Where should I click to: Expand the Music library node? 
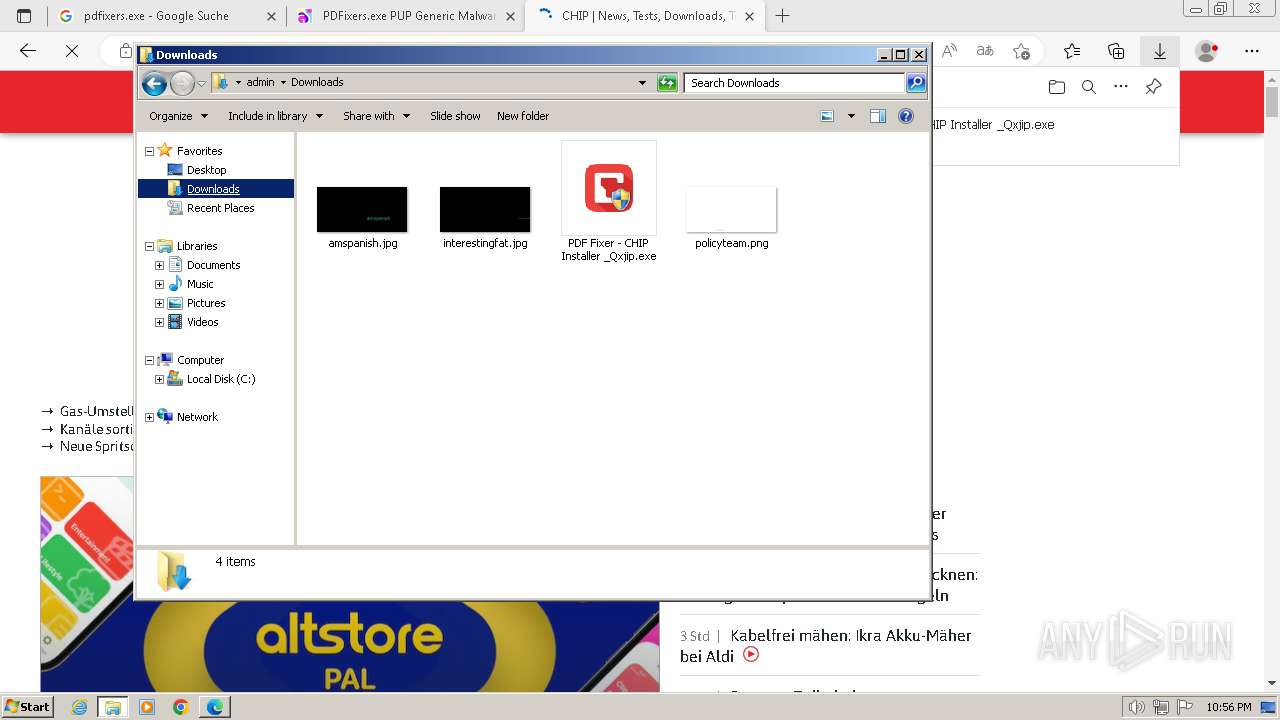point(159,284)
